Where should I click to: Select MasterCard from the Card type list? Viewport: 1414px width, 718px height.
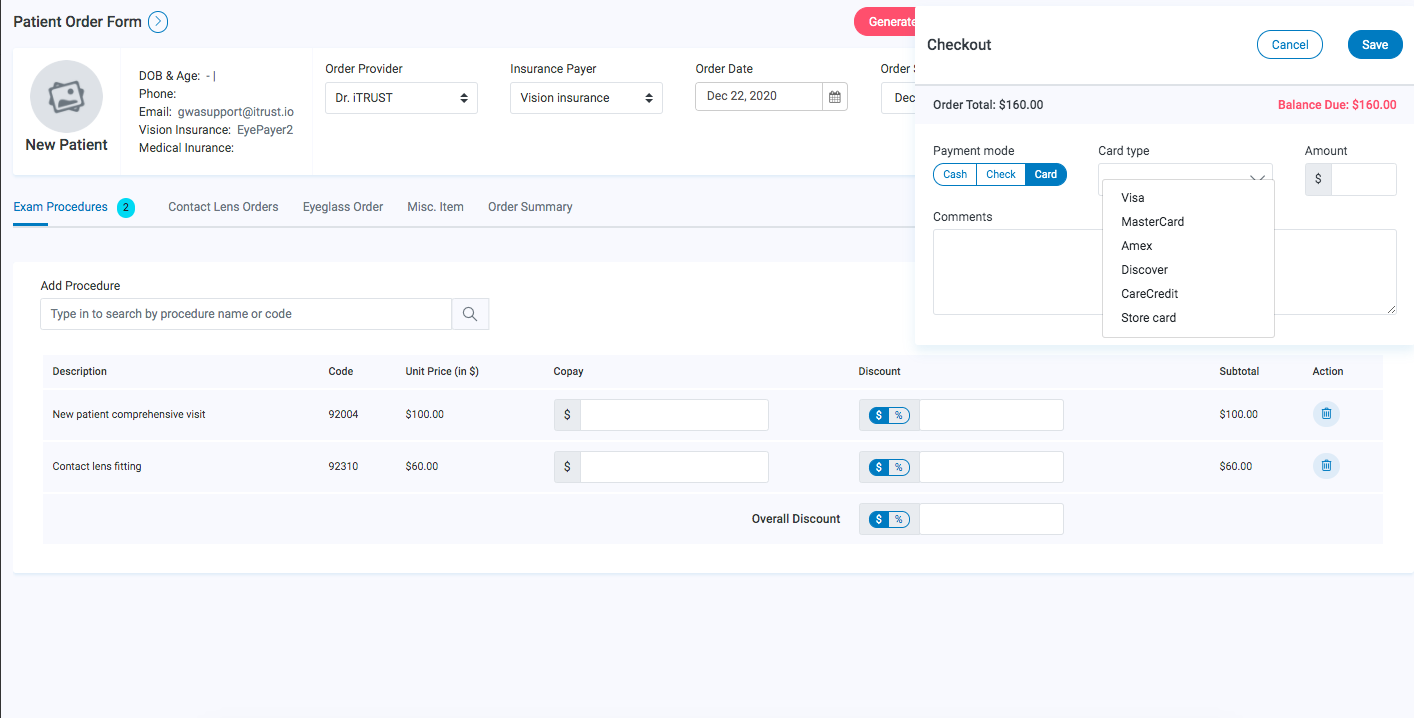(1152, 221)
